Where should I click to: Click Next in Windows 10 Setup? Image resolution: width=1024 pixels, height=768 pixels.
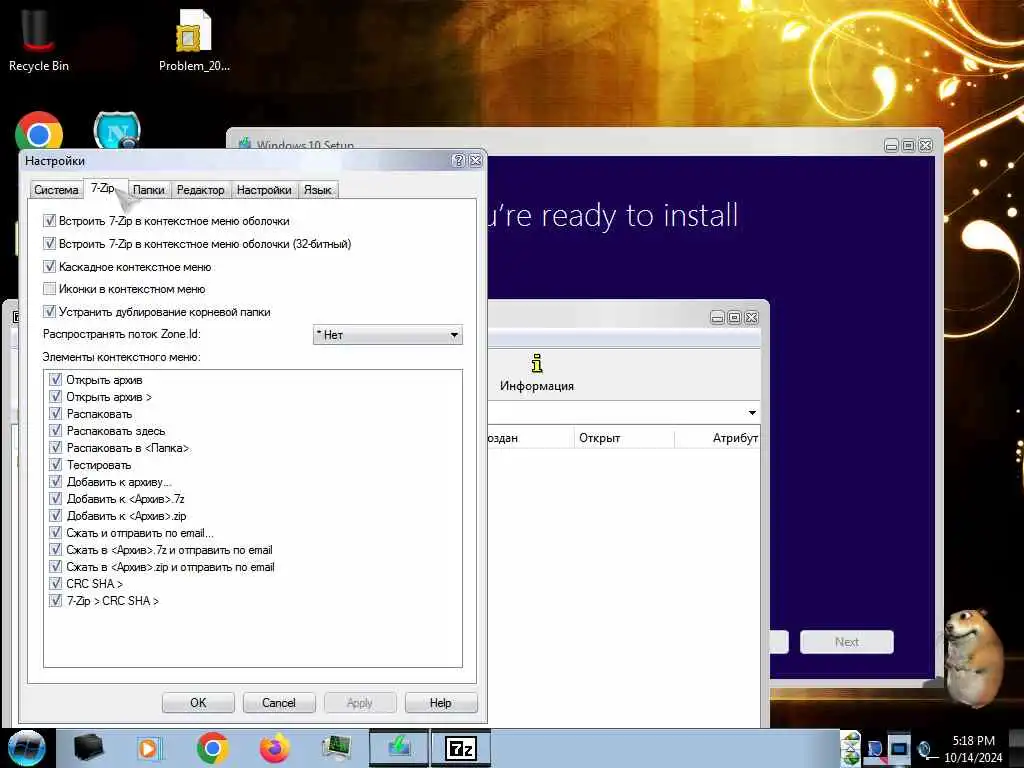846,642
